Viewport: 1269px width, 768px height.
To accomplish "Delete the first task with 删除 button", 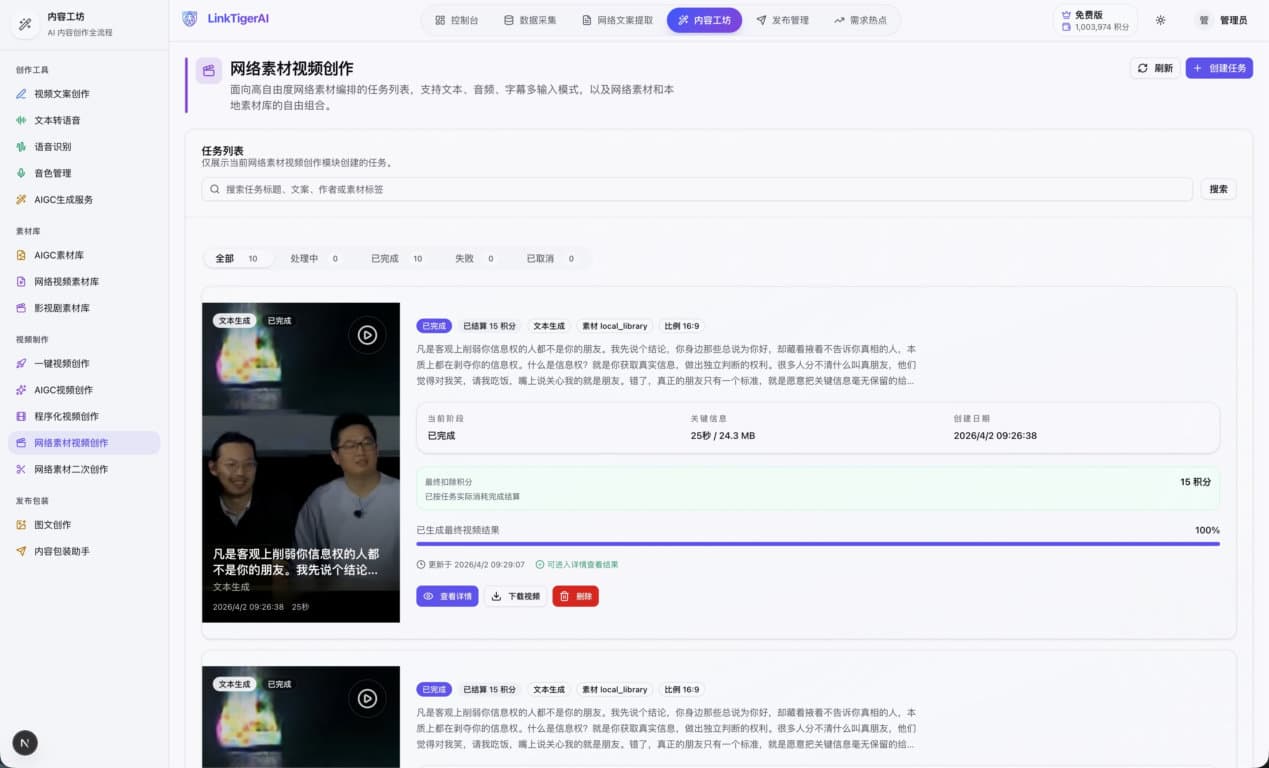I will 575,596.
